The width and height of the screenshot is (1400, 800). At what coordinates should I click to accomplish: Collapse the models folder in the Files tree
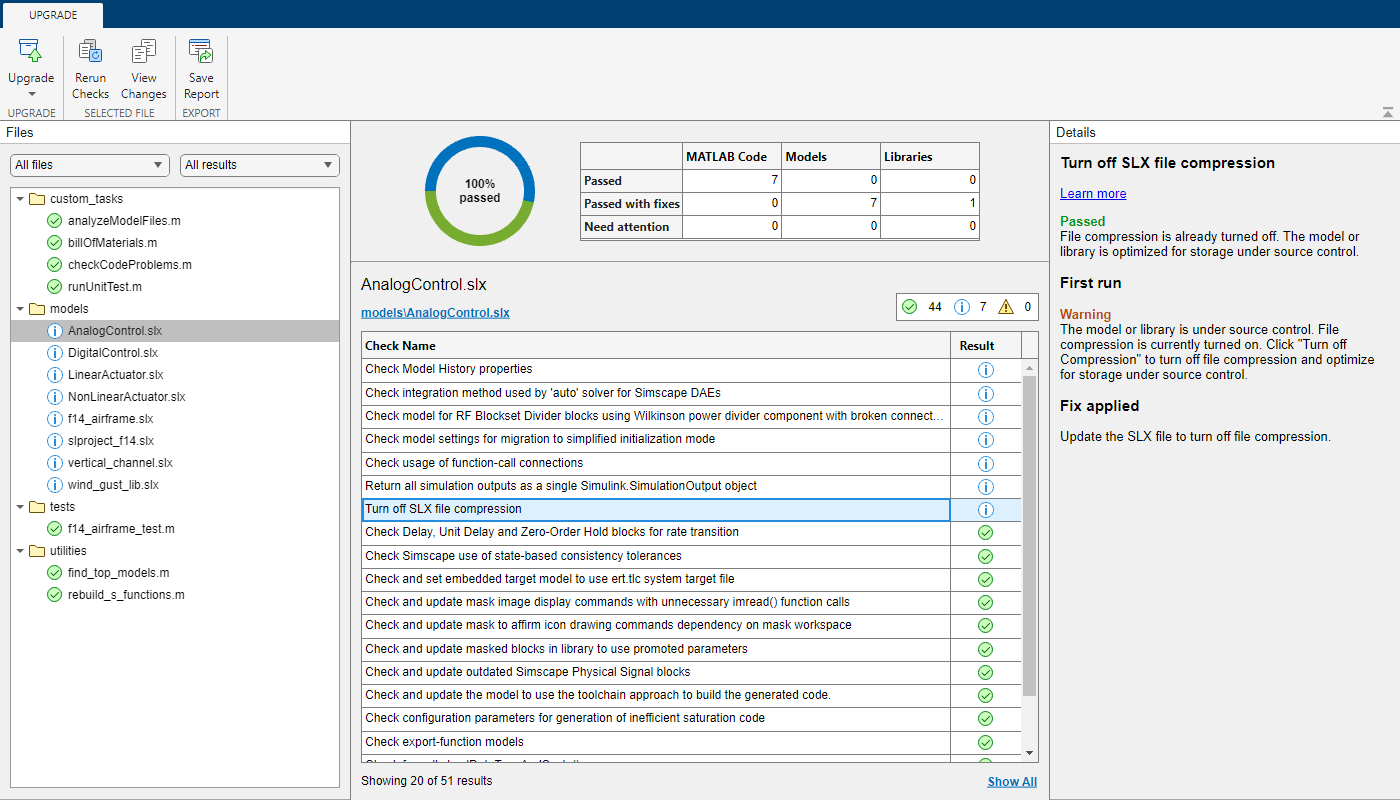pos(22,308)
